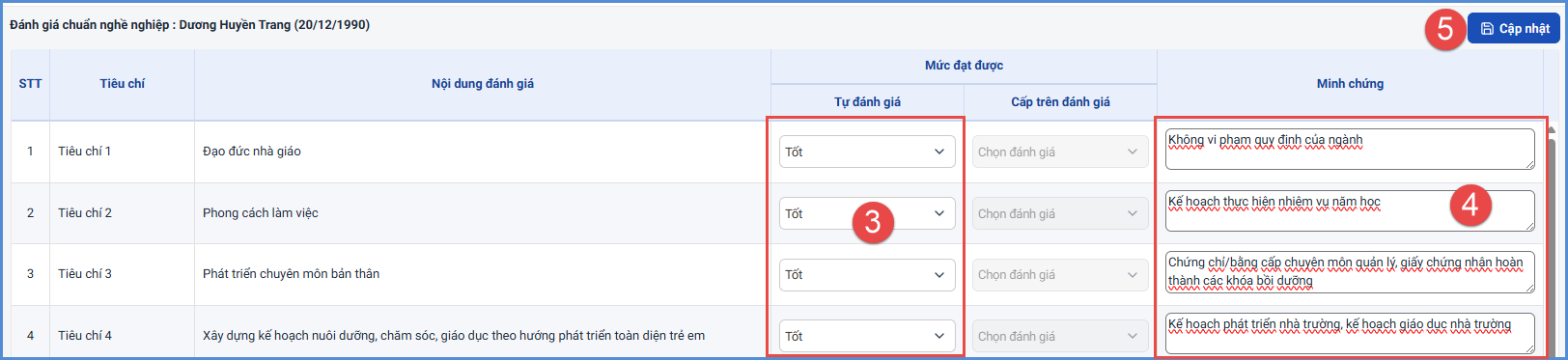The image size is (1568, 360).
Task: Click the title 'Đánh giá chuẩn nghề nghiệp' heading
Action: tap(189, 25)
